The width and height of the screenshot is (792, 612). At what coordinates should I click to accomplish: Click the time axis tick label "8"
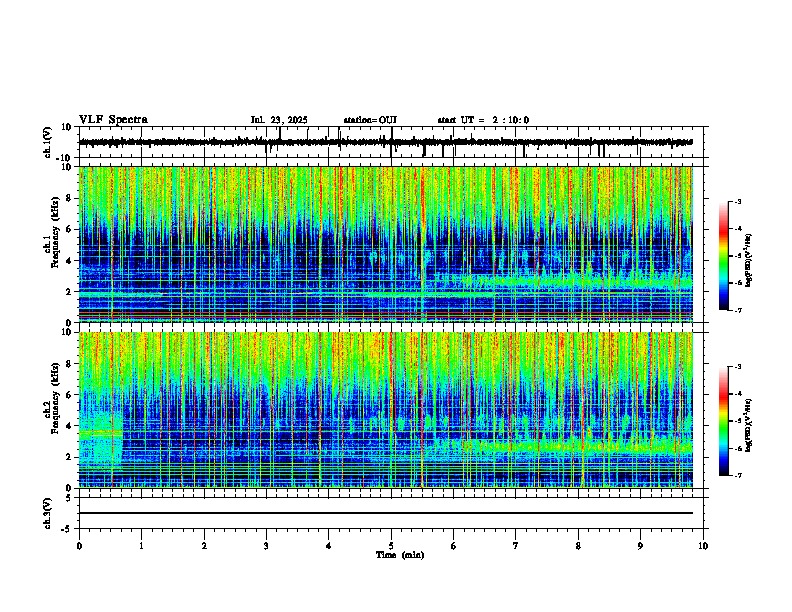click(x=578, y=545)
